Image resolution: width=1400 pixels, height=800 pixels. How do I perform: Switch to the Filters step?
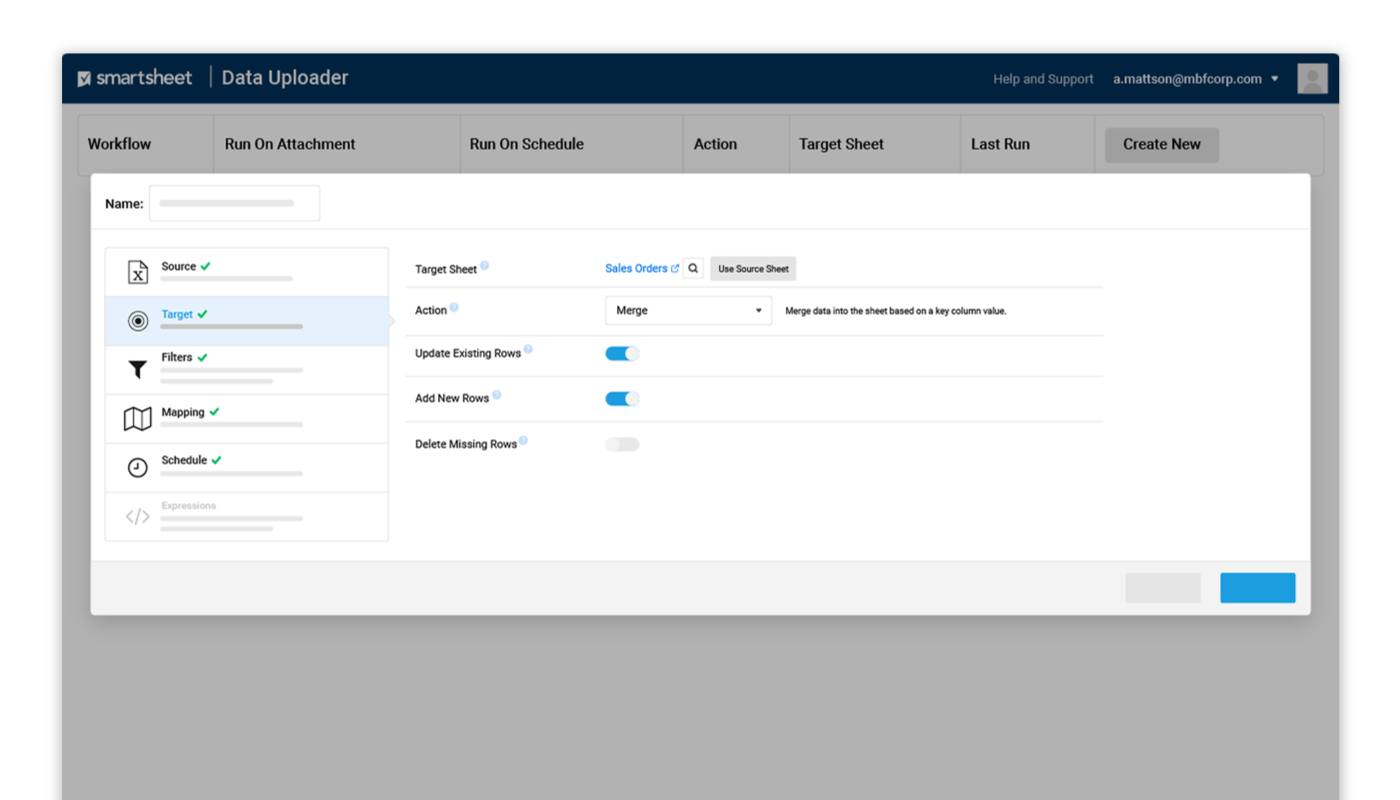click(178, 358)
